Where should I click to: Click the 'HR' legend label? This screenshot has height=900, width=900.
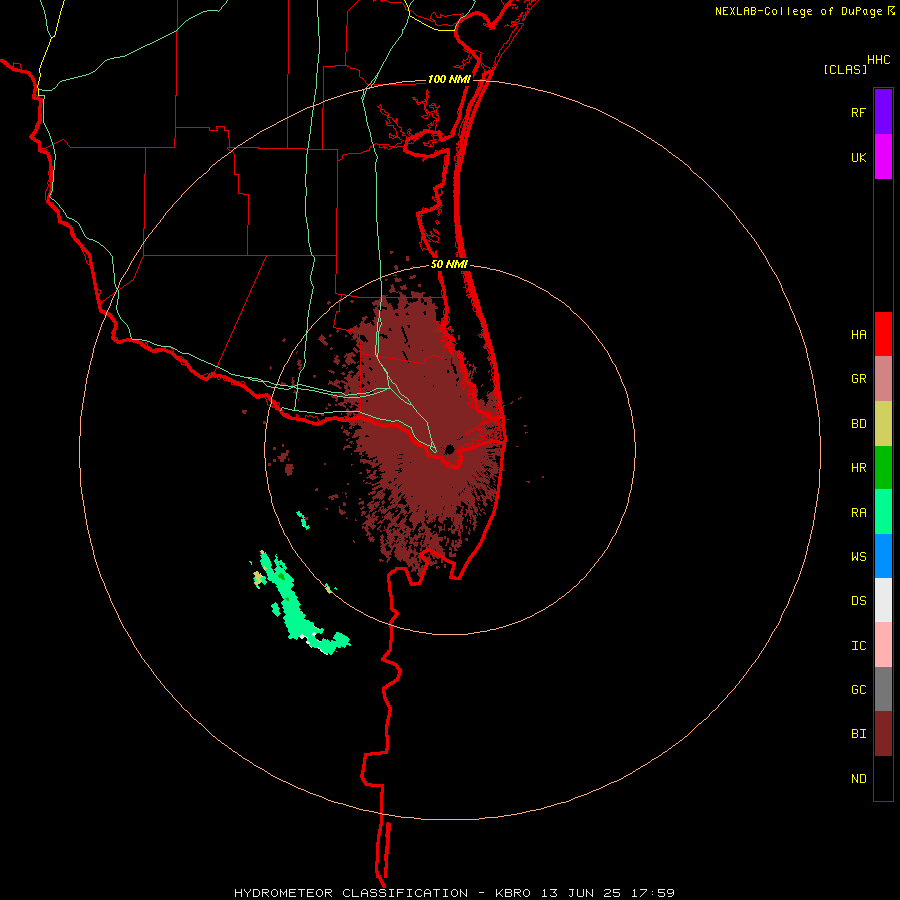858,468
